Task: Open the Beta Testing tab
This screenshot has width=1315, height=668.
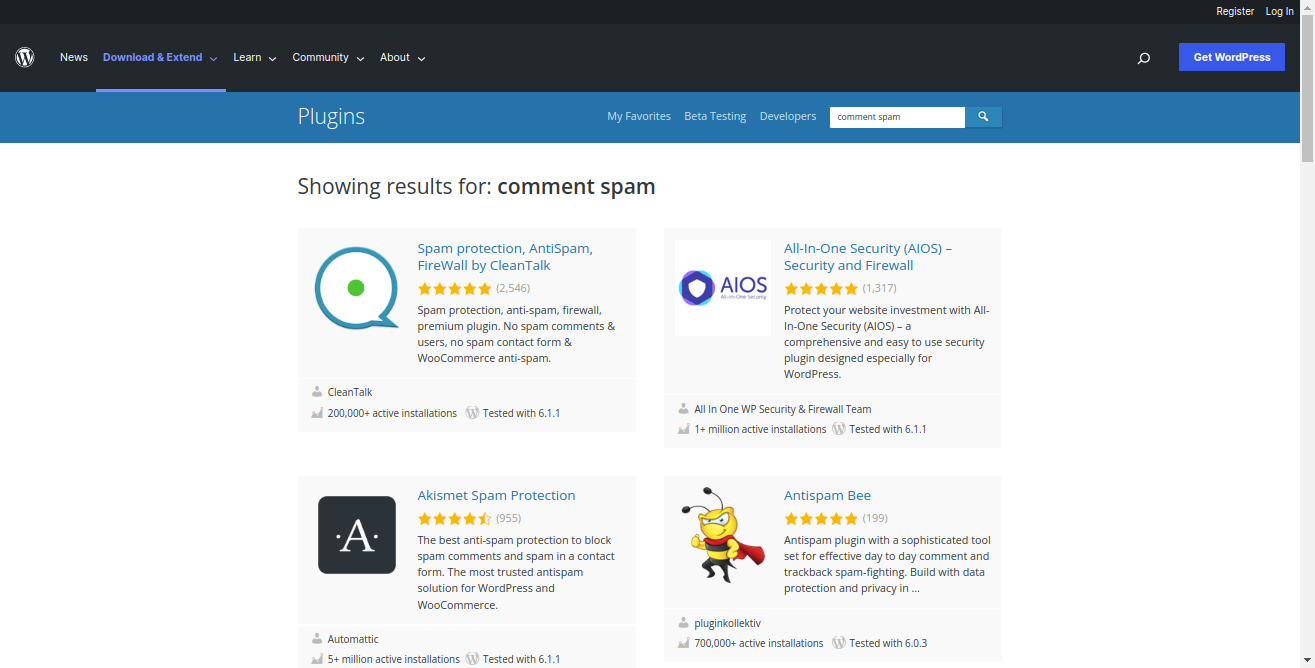Action: (x=715, y=117)
